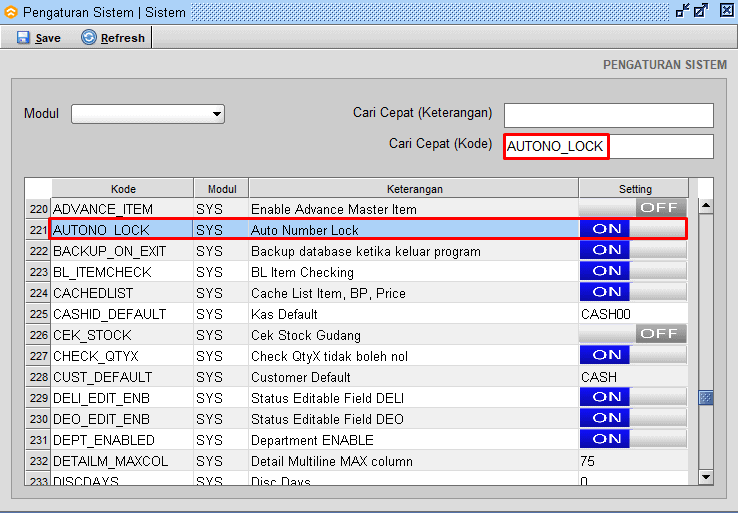Click the Modul column header
This screenshot has width=738, height=513.
coord(222,189)
